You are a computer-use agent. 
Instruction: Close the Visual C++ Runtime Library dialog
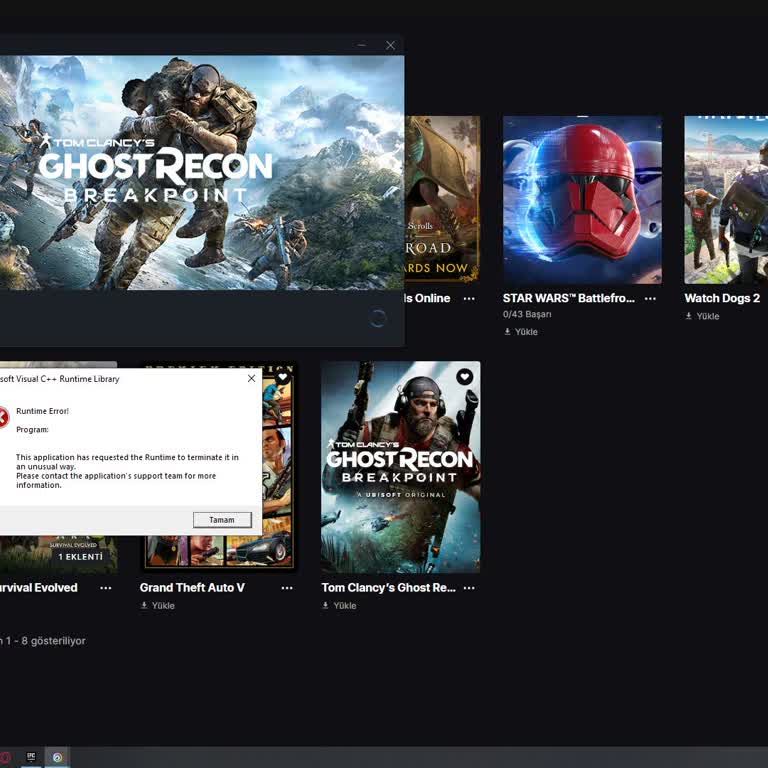coord(251,379)
